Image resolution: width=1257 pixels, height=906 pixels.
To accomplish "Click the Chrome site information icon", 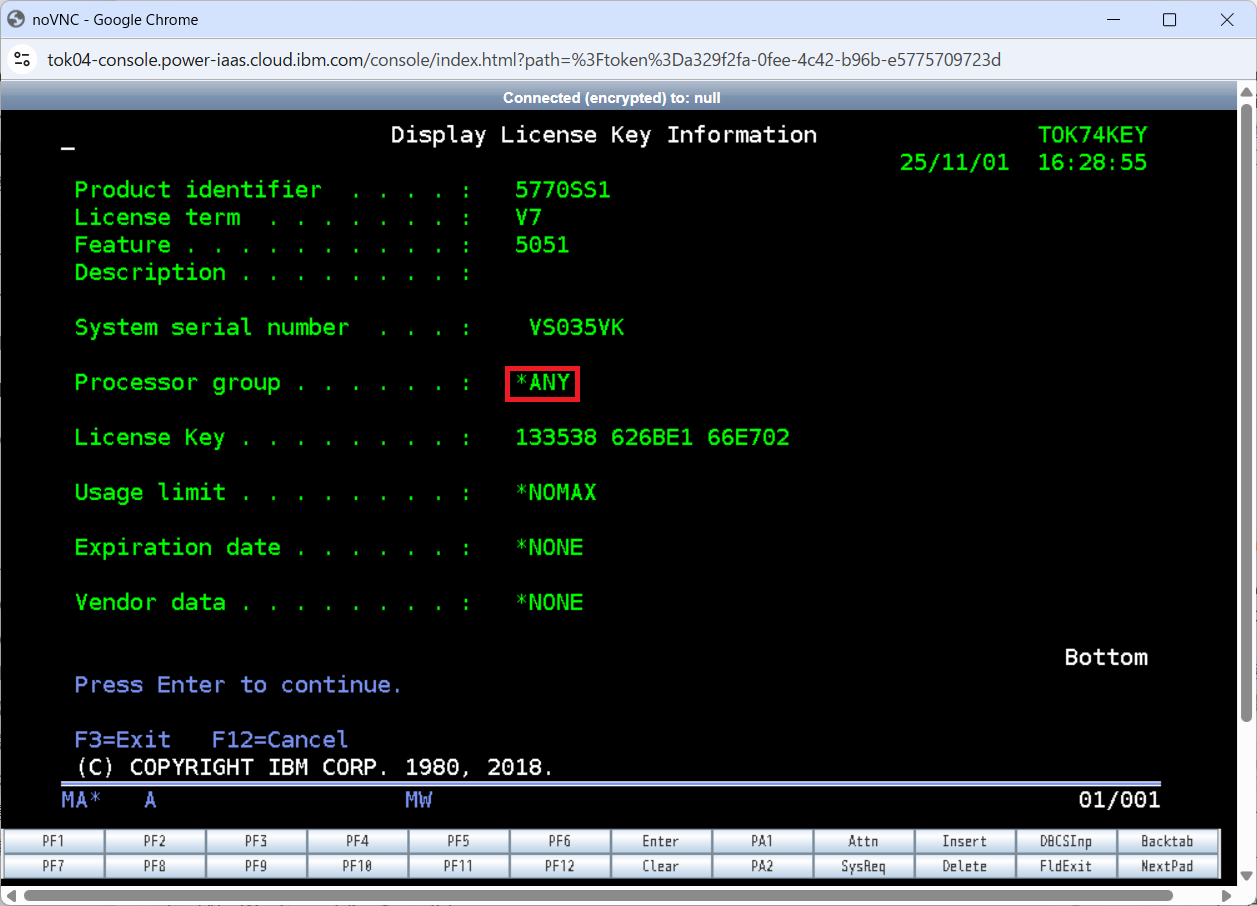I will 22,60.
